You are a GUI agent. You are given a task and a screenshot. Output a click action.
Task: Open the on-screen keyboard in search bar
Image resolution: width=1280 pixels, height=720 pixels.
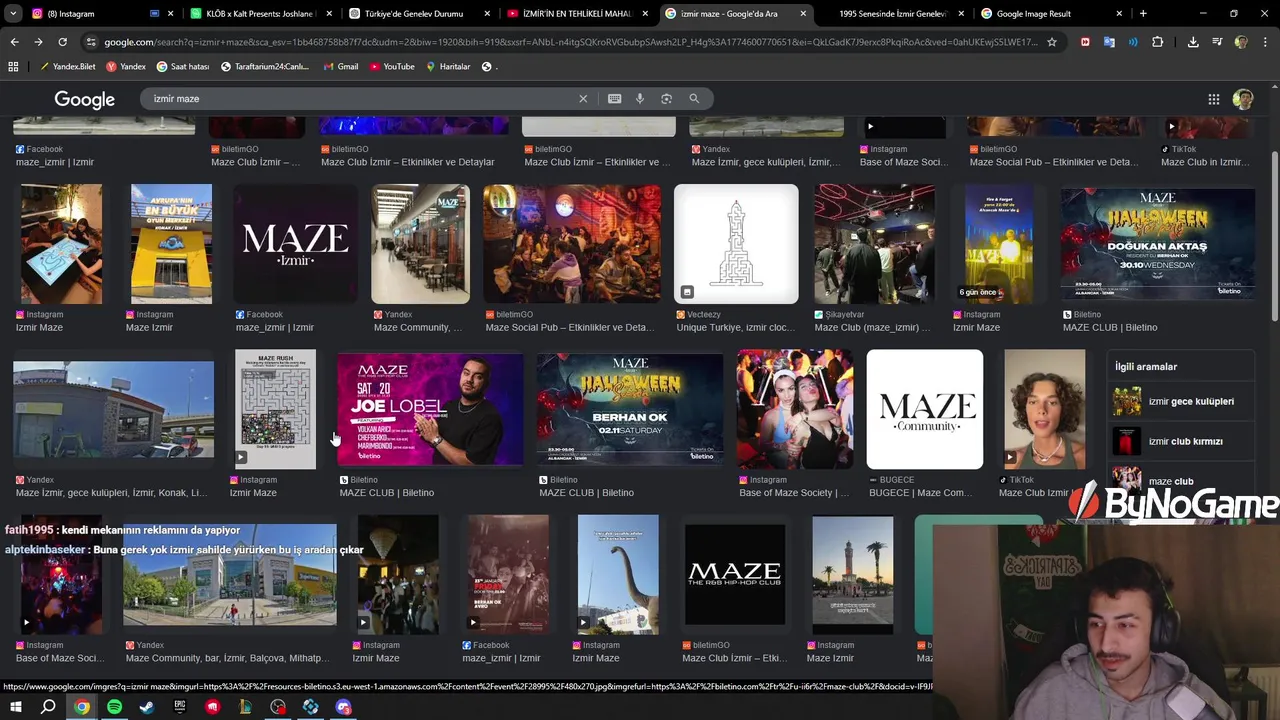click(x=614, y=98)
